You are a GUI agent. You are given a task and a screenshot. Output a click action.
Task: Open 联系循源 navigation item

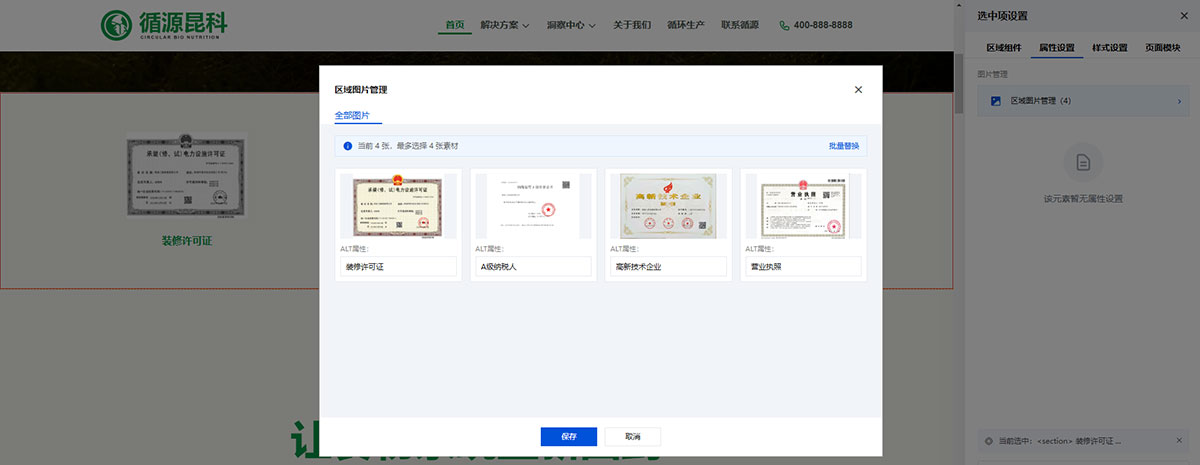pos(740,25)
